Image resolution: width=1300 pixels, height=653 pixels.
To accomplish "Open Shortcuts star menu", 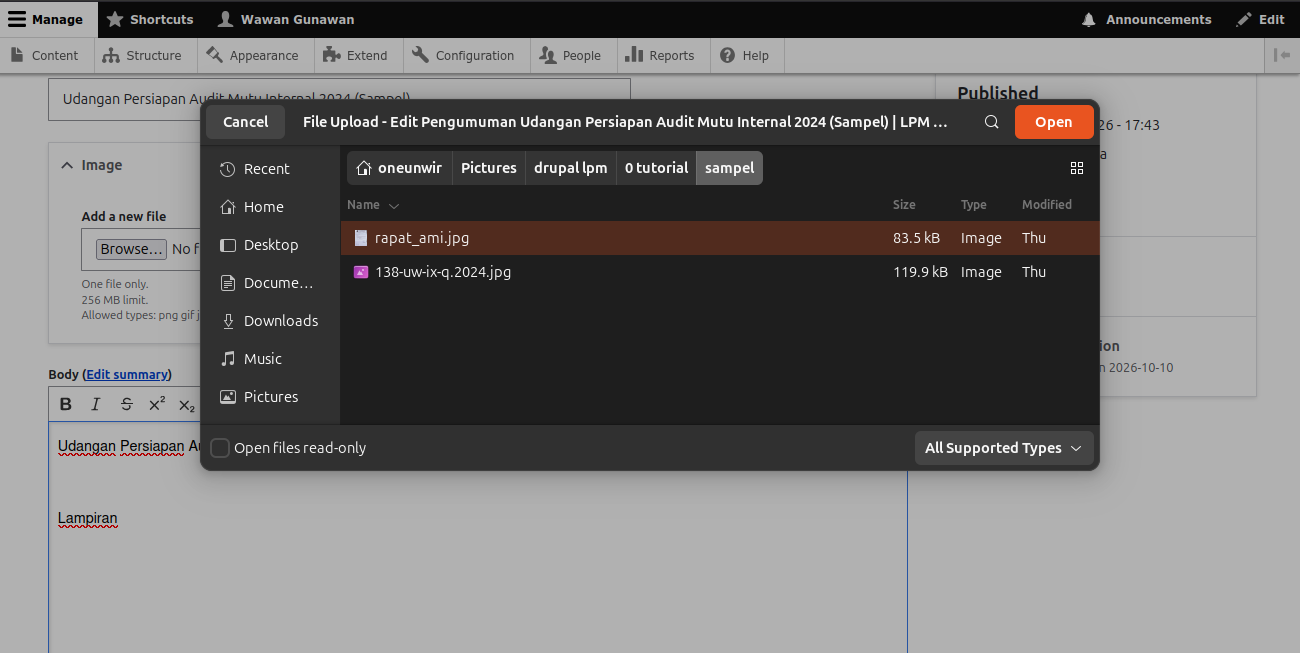I will pyautogui.click(x=150, y=19).
